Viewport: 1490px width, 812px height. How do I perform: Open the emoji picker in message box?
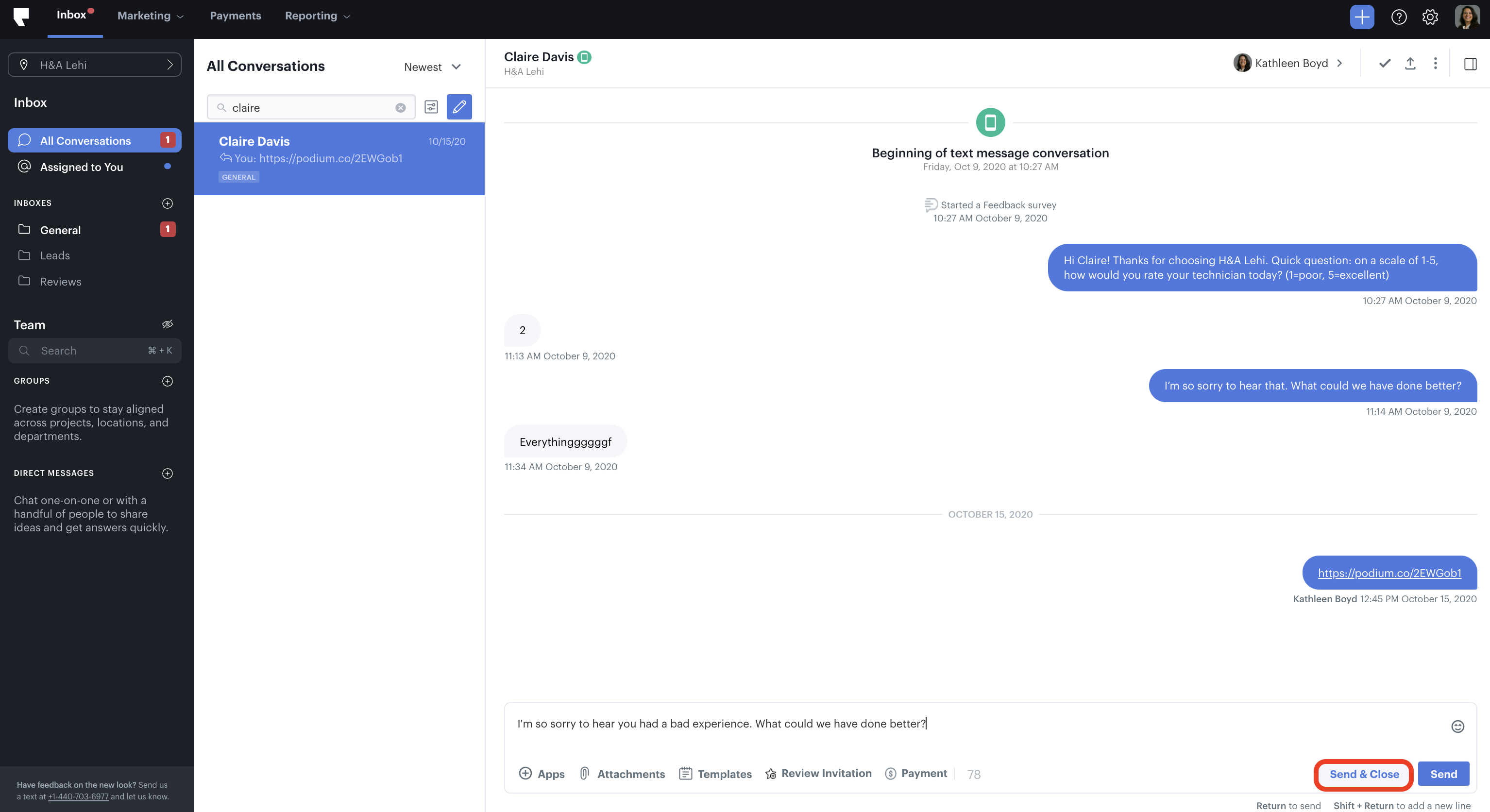click(x=1457, y=727)
